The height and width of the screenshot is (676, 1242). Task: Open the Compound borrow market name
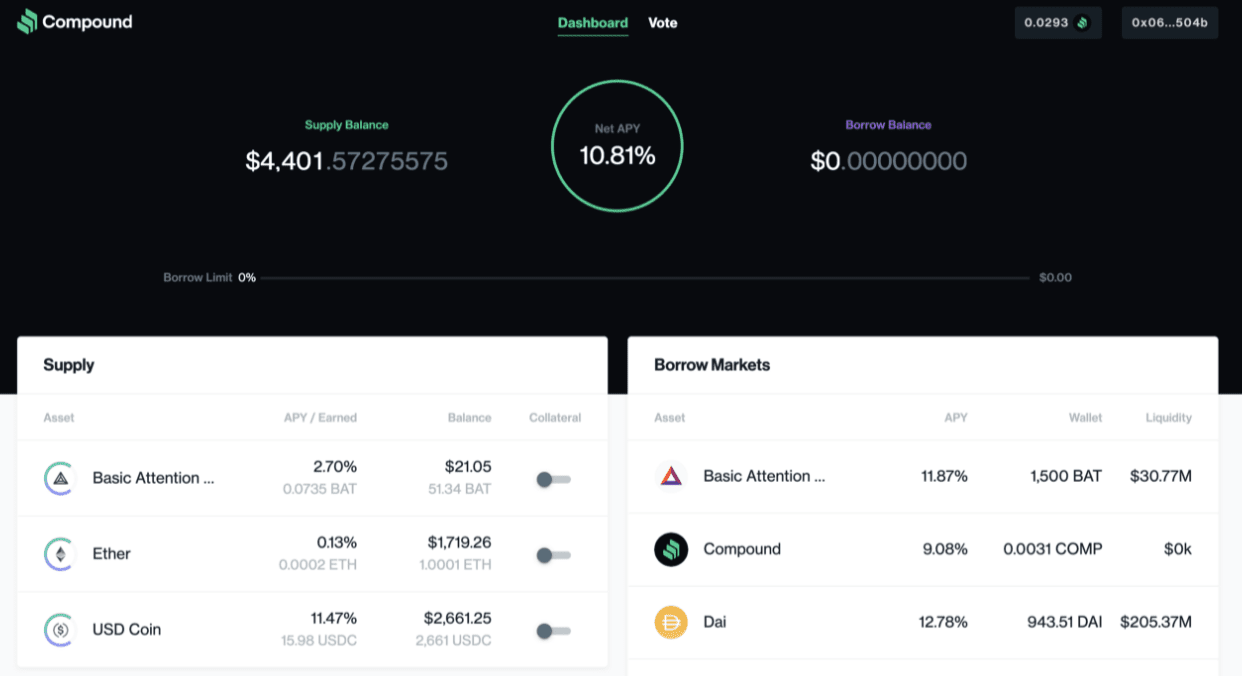(x=742, y=549)
